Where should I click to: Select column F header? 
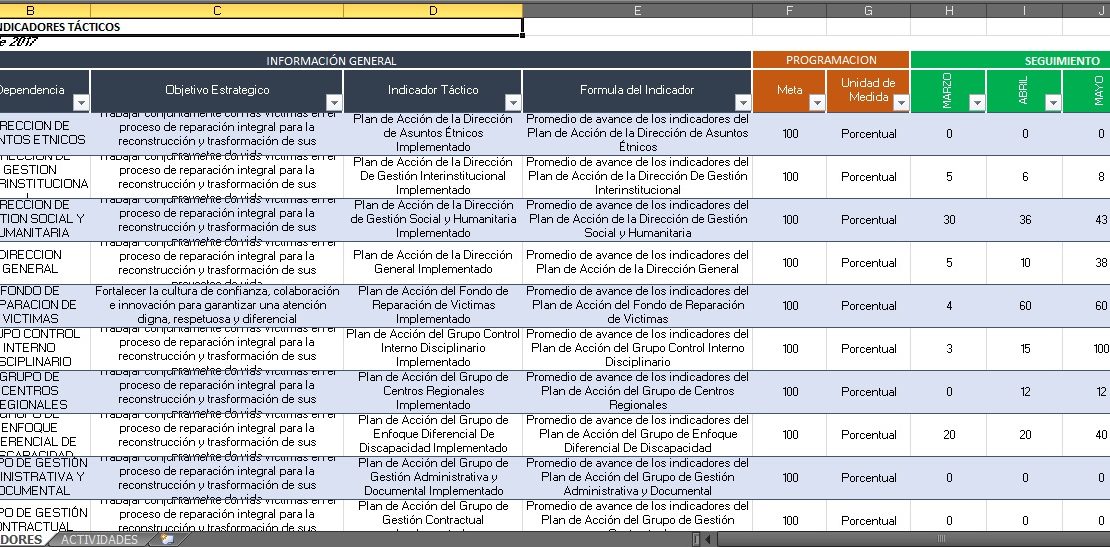789,11
